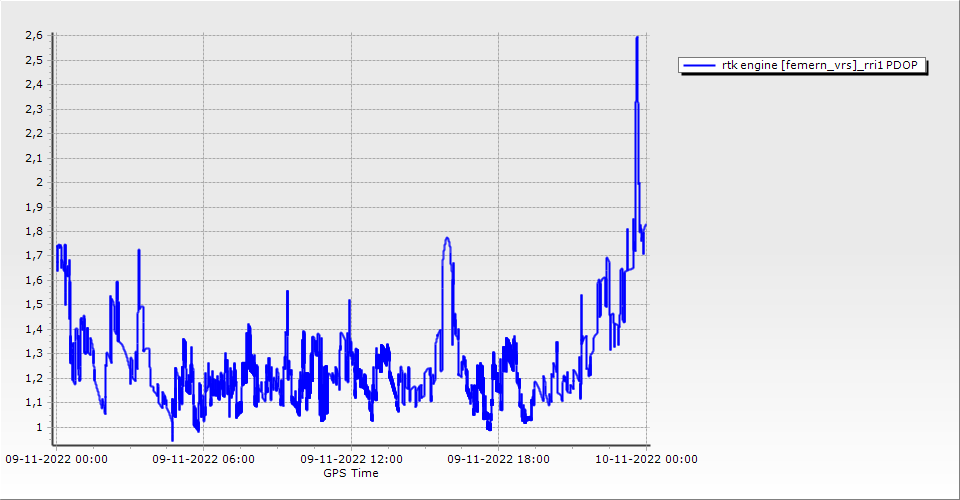The width and height of the screenshot is (960, 500).
Task: Click the 1,2 y-axis tick label
Action: pyautogui.click(x=33, y=378)
